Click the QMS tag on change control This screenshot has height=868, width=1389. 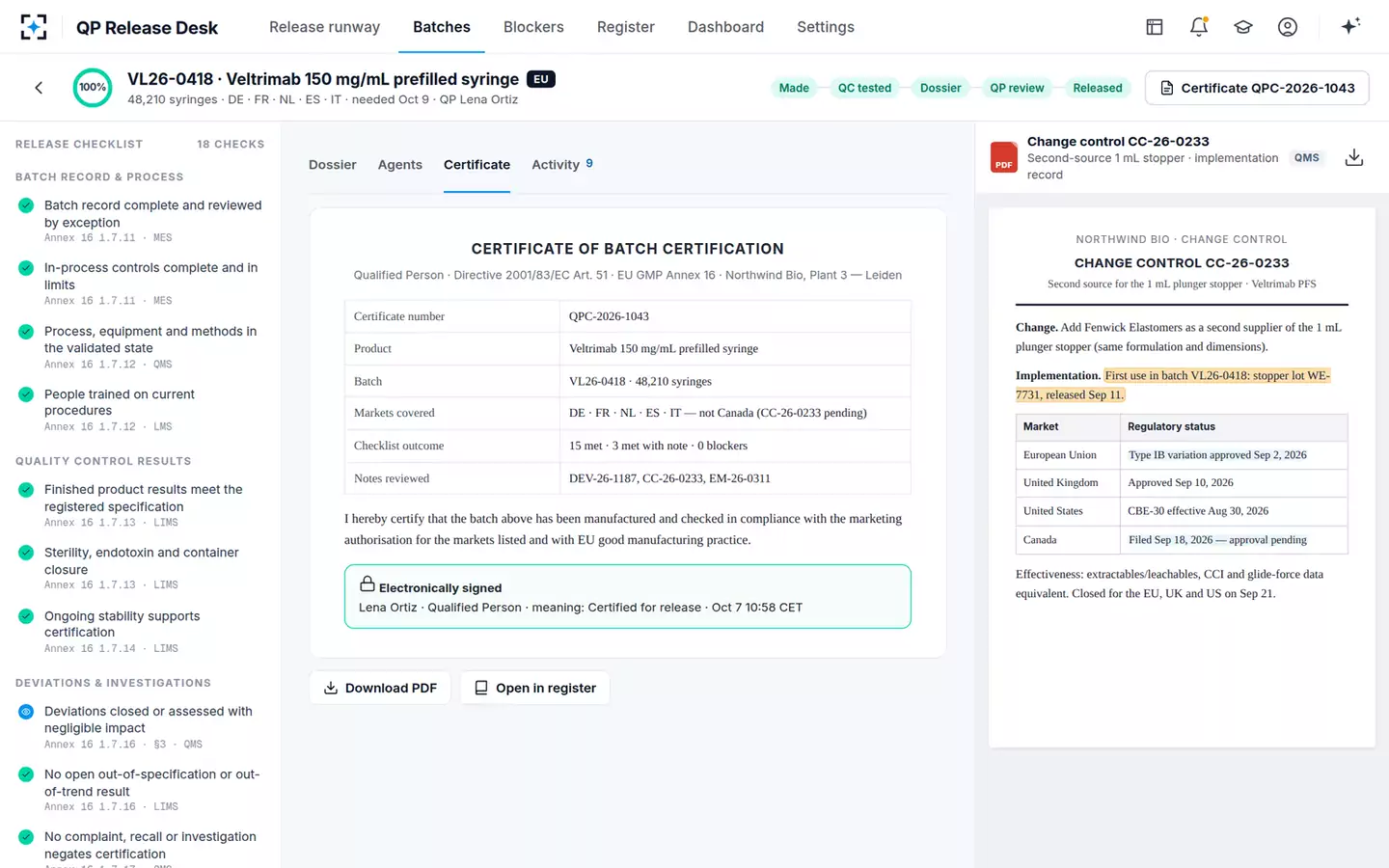(x=1307, y=158)
